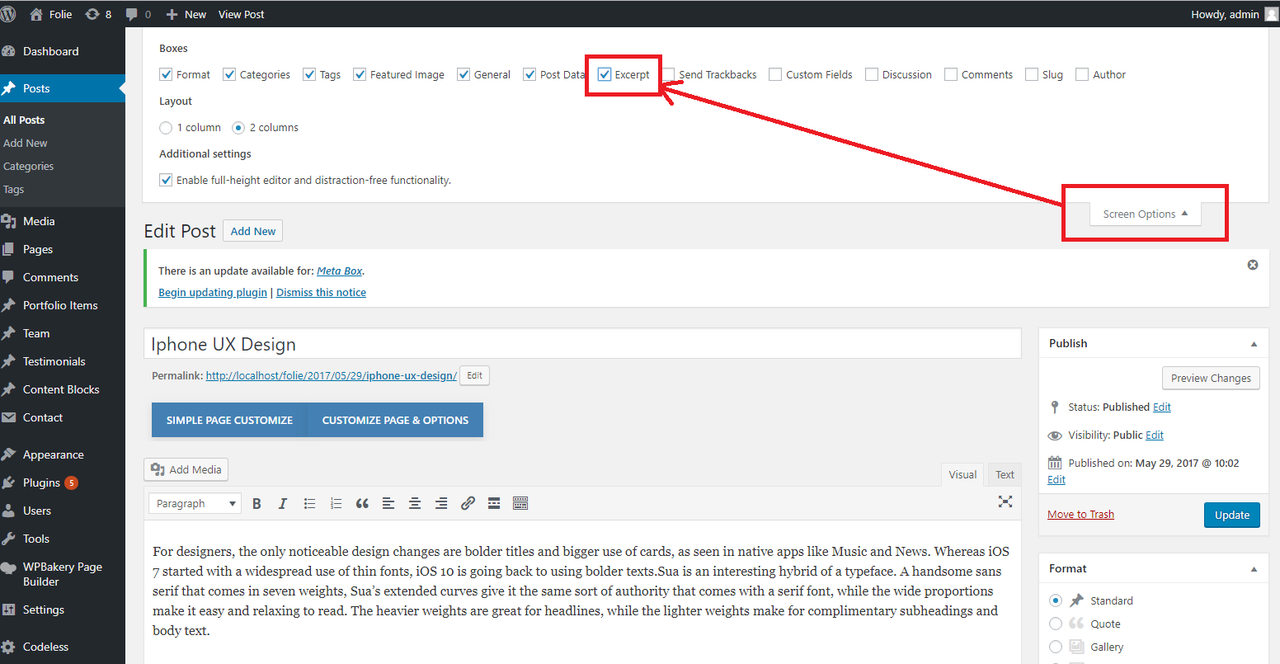Viewport: 1280px width, 664px height.
Task: Align text right in editor
Action: pyautogui.click(x=441, y=503)
